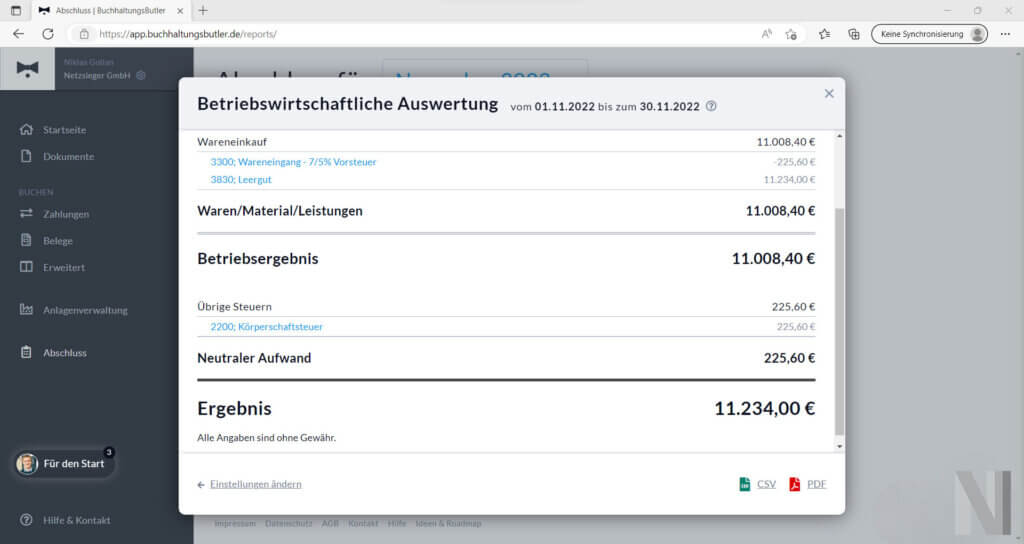Go to Zahlungen section

65,214
